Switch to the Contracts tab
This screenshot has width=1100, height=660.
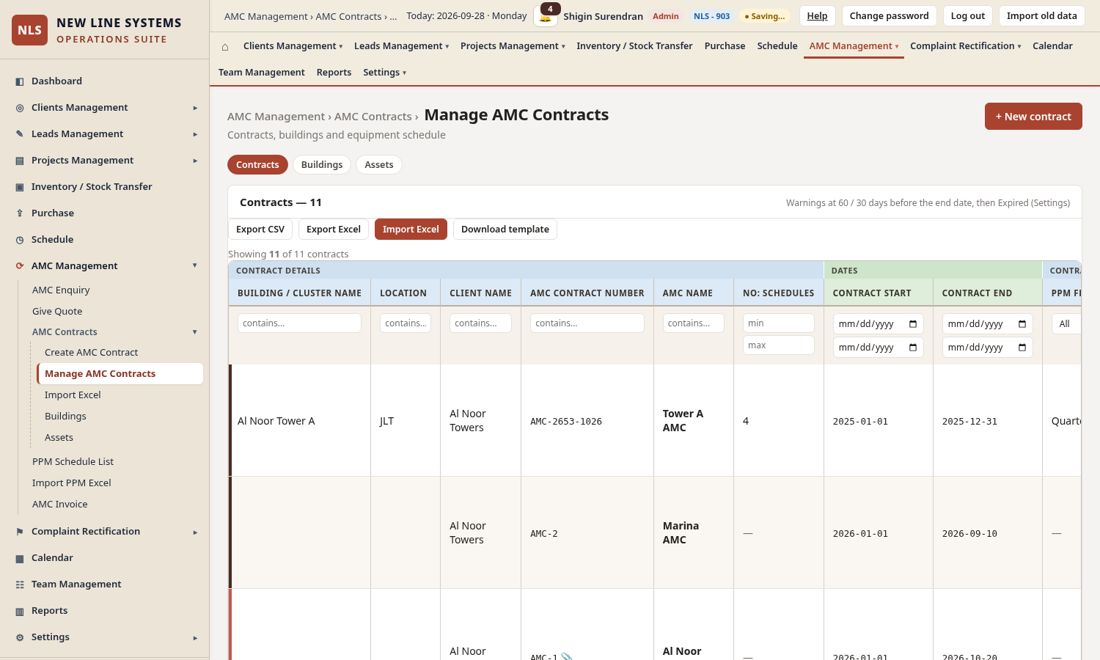(x=257, y=165)
